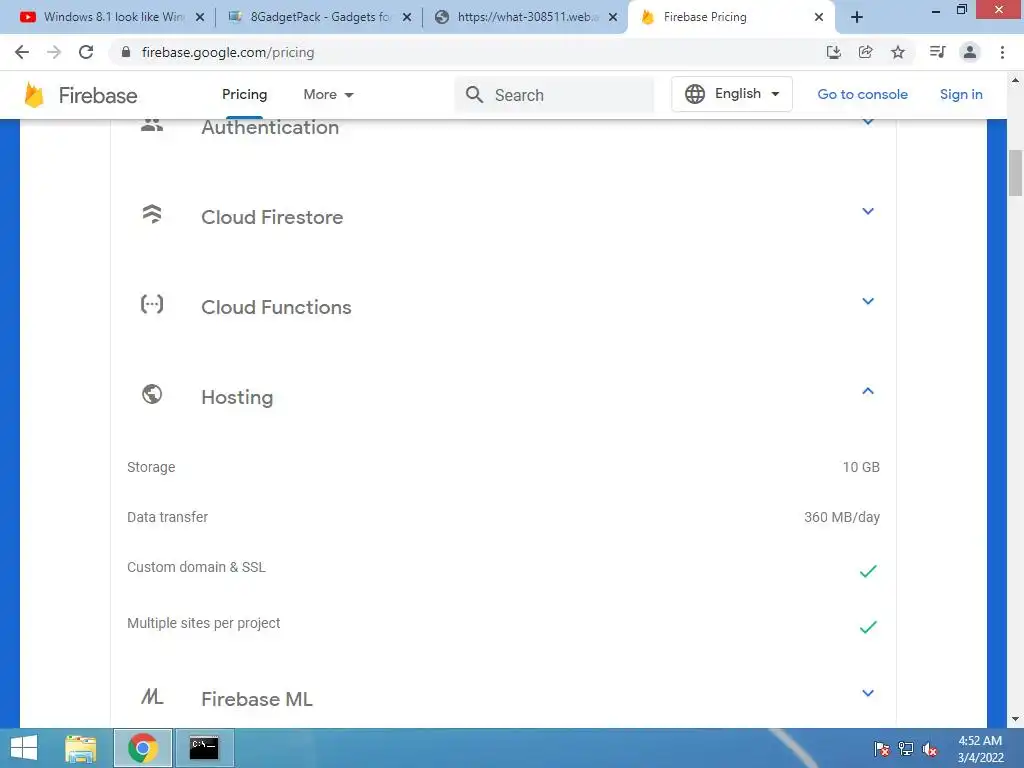The image size is (1024, 768).
Task: Open Command Prompt from the taskbar
Action: click(x=204, y=748)
